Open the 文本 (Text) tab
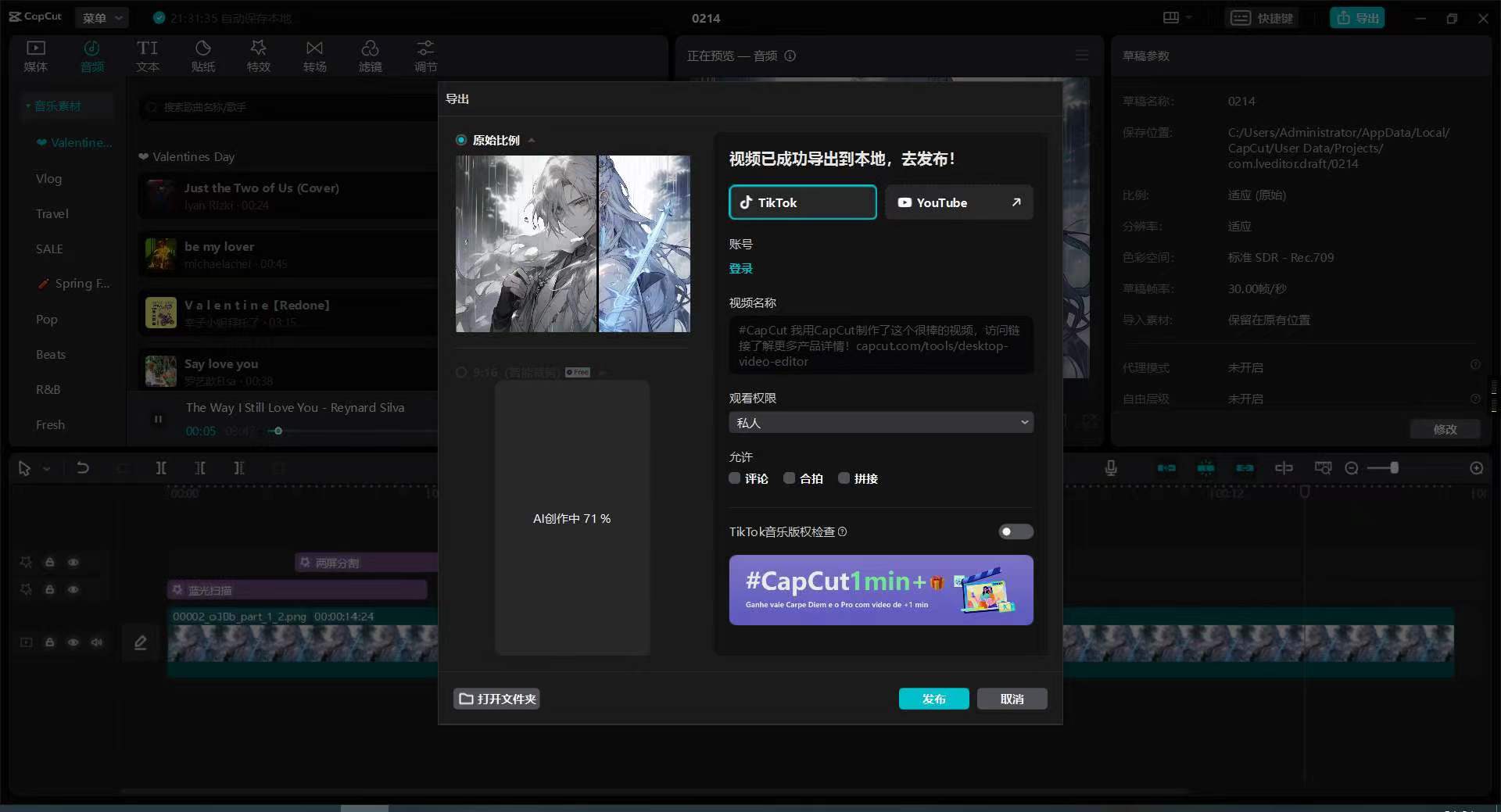 point(147,56)
